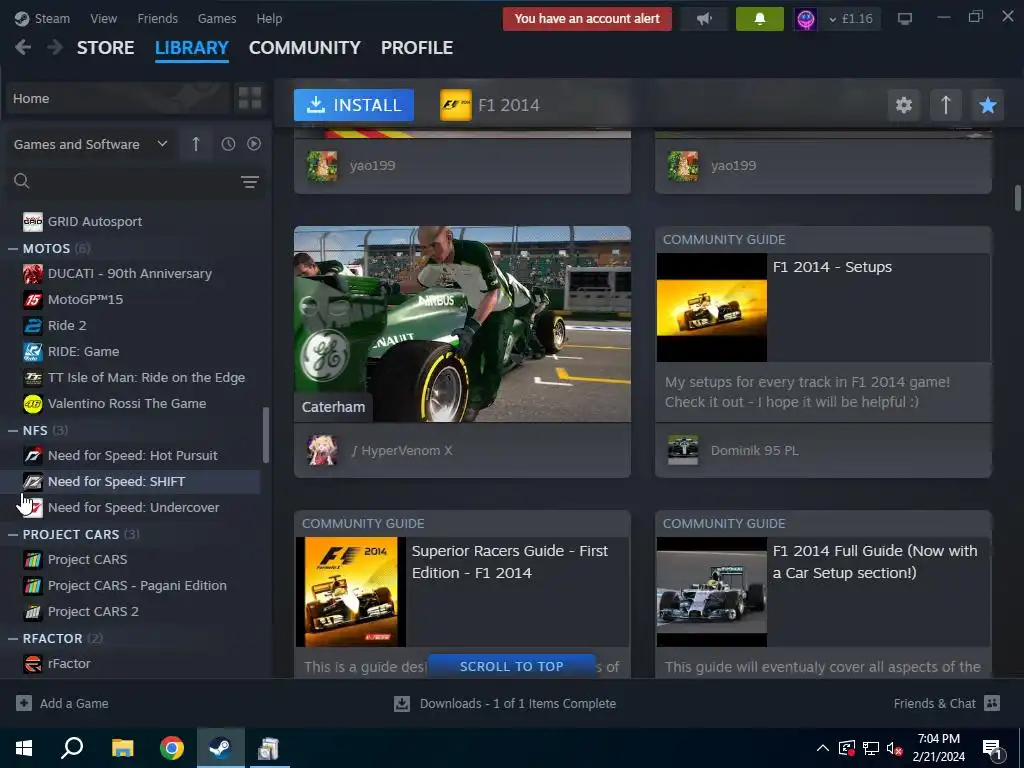Click the game list sidebar scrollbar

pos(266,434)
